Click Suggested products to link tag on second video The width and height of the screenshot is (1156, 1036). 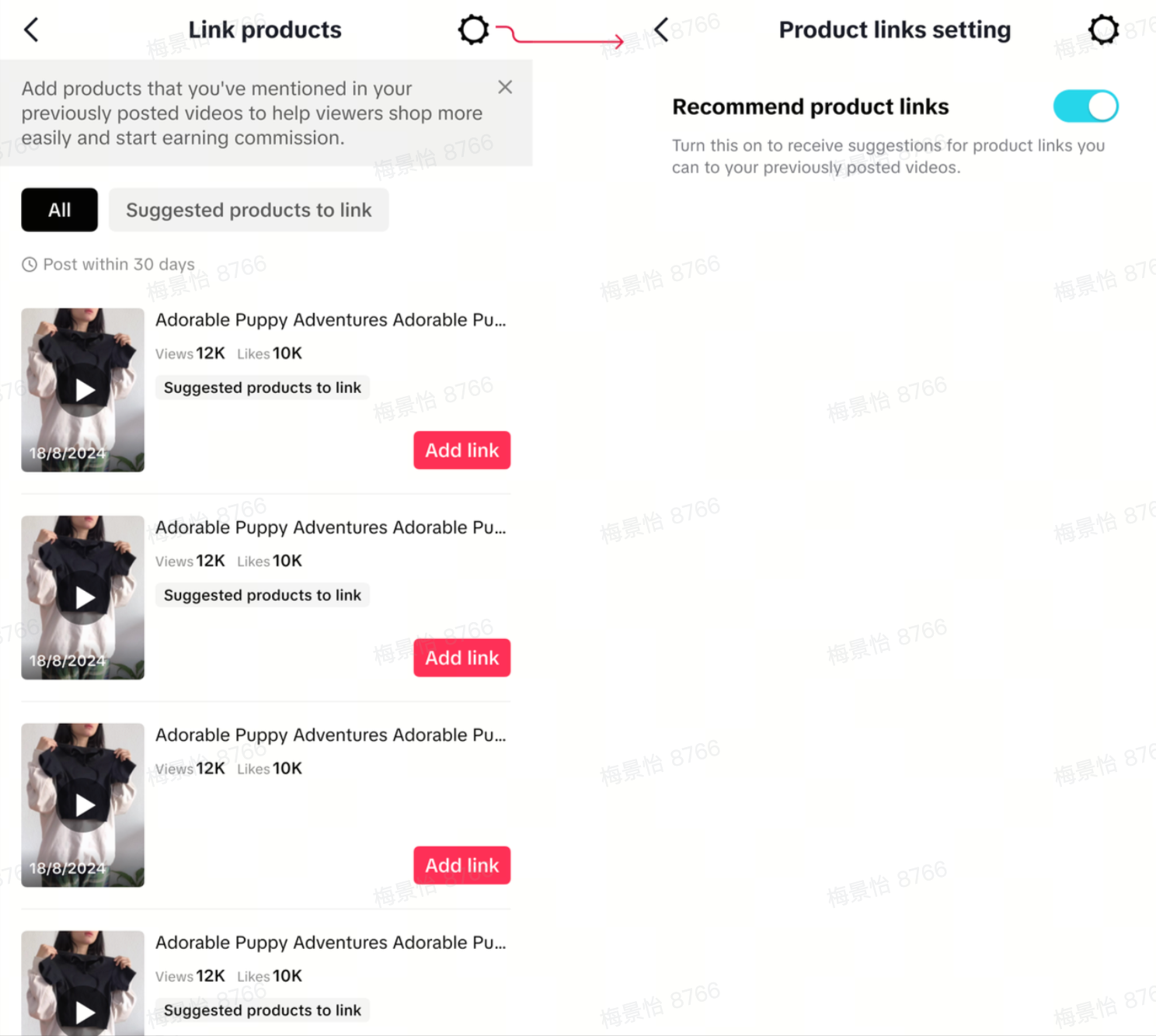click(263, 595)
